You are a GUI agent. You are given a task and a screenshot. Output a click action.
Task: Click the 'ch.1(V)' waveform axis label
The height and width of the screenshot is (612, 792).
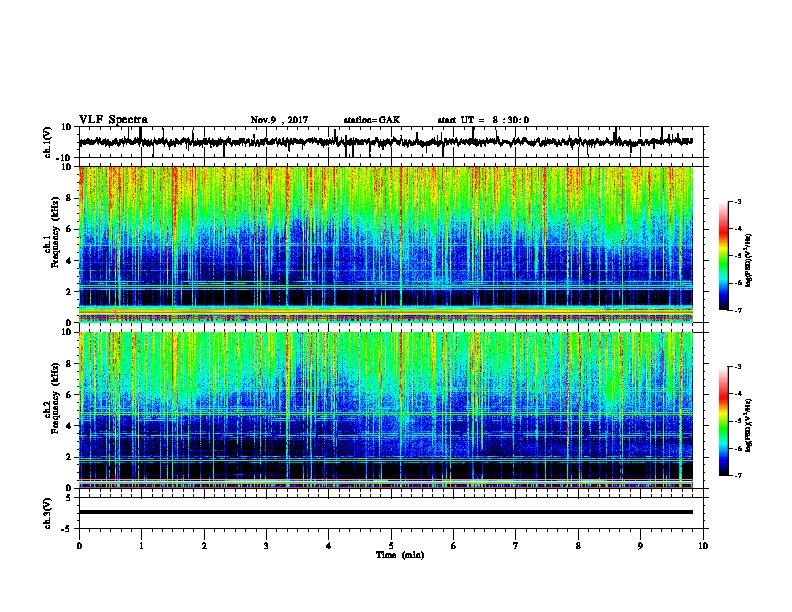pos(48,142)
